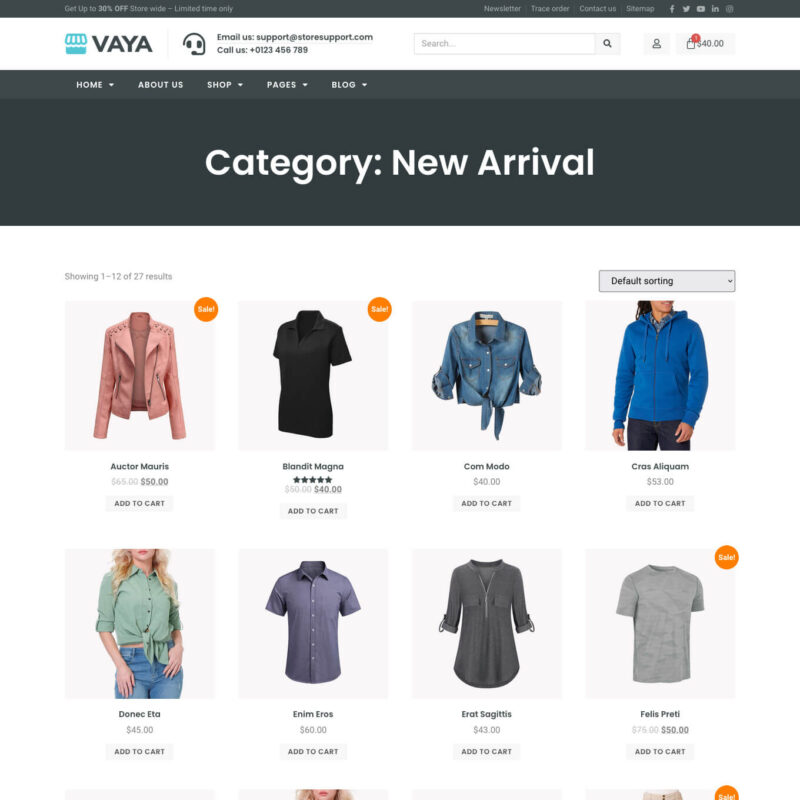Expand the Default sorting dropdown
800x800 pixels.
pos(667,281)
